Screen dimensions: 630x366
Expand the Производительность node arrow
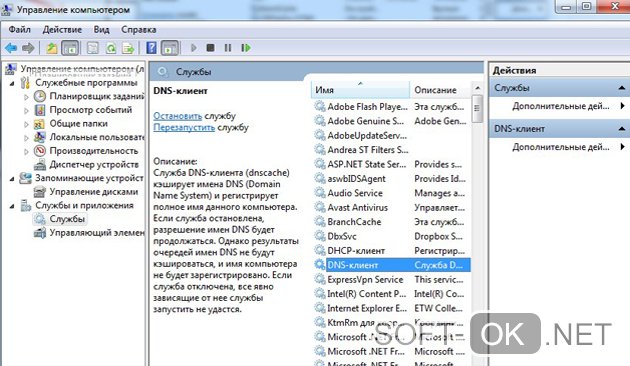(x=26, y=151)
